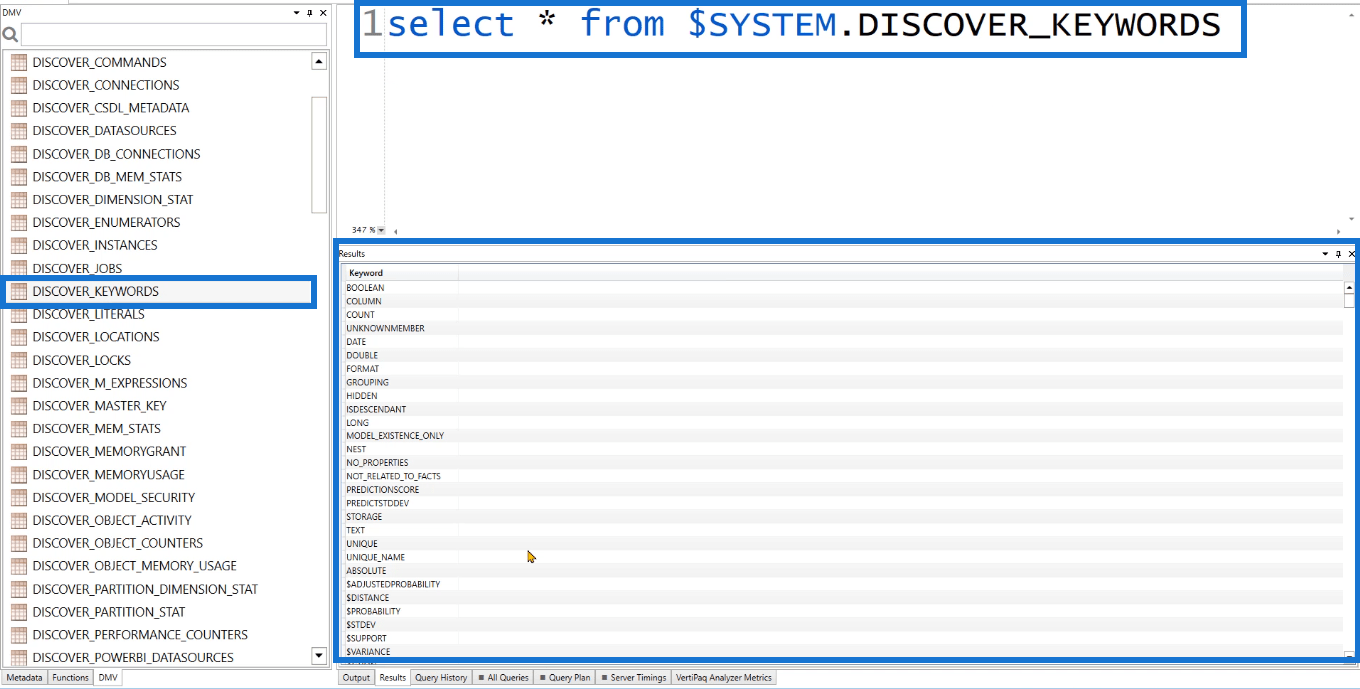Open the Query History tab

[441, 678]
